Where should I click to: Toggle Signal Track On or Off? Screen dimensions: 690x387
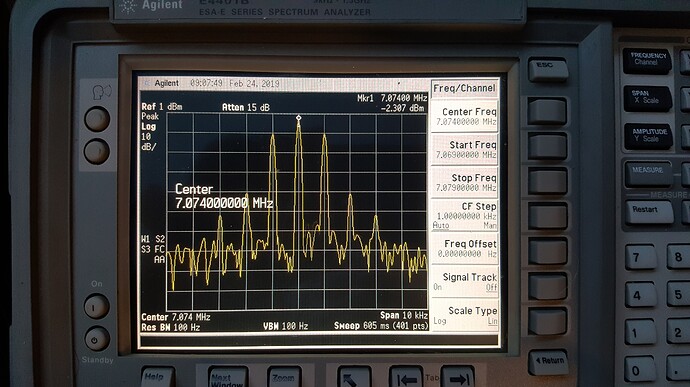click(464, 282)
